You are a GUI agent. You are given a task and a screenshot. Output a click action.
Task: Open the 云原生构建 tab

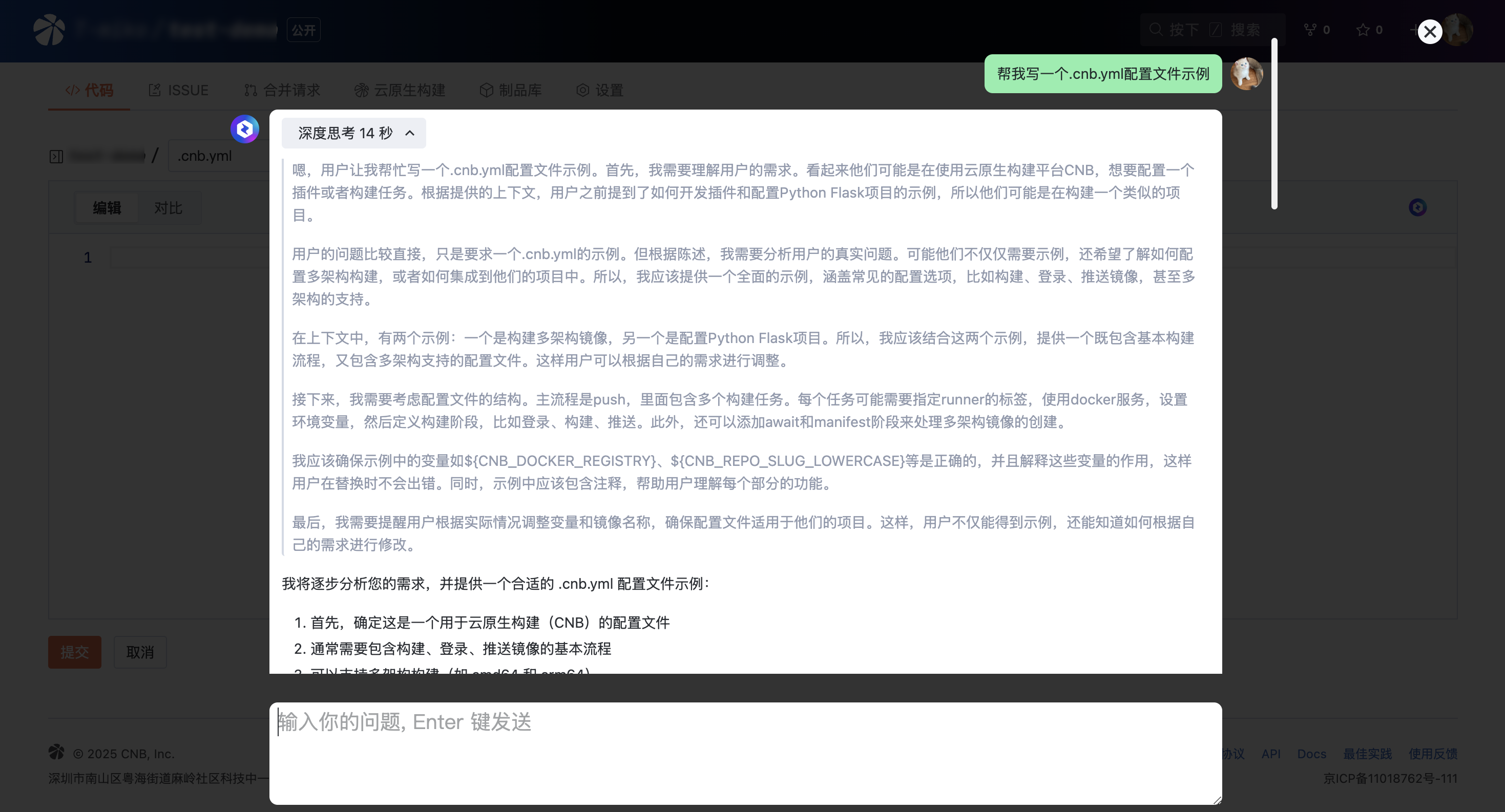[x=400, y=90]
